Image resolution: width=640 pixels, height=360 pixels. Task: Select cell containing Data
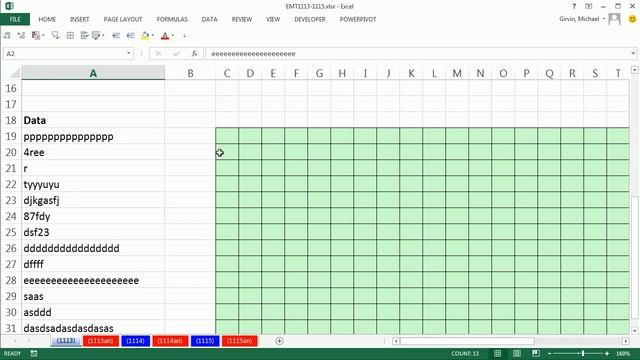point(93,120)
